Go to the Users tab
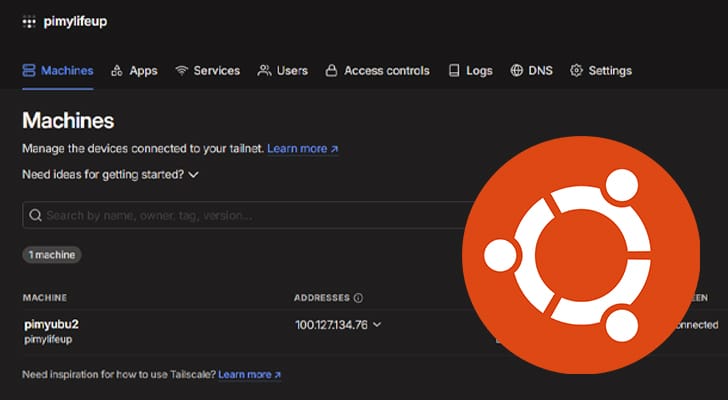The width and height of the screenshot is (728, 400). (283, 71)
